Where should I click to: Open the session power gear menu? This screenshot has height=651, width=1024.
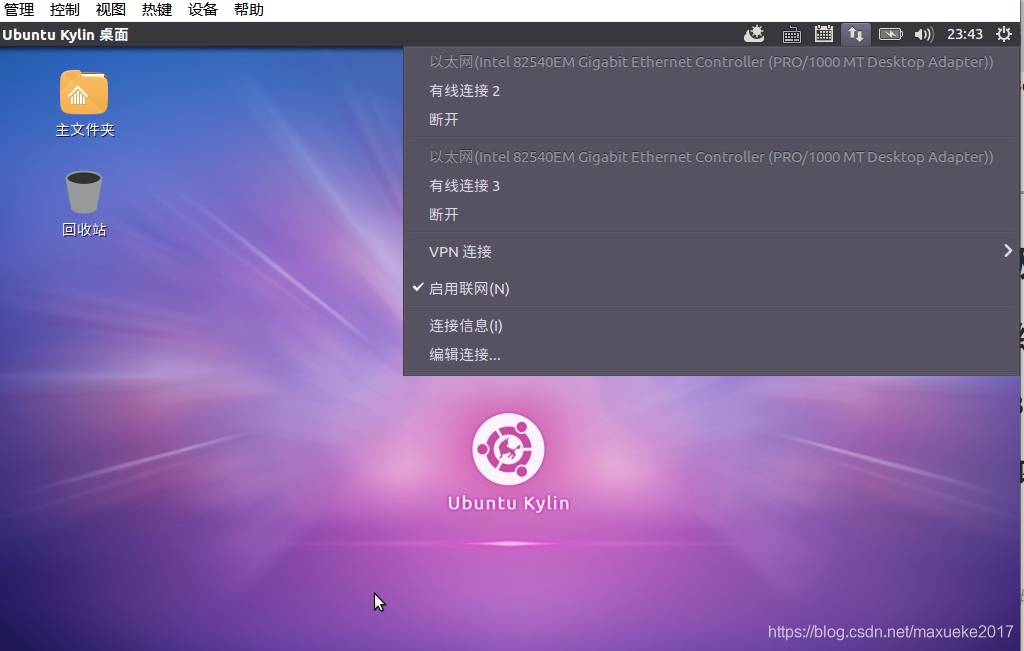[1004, 34]
